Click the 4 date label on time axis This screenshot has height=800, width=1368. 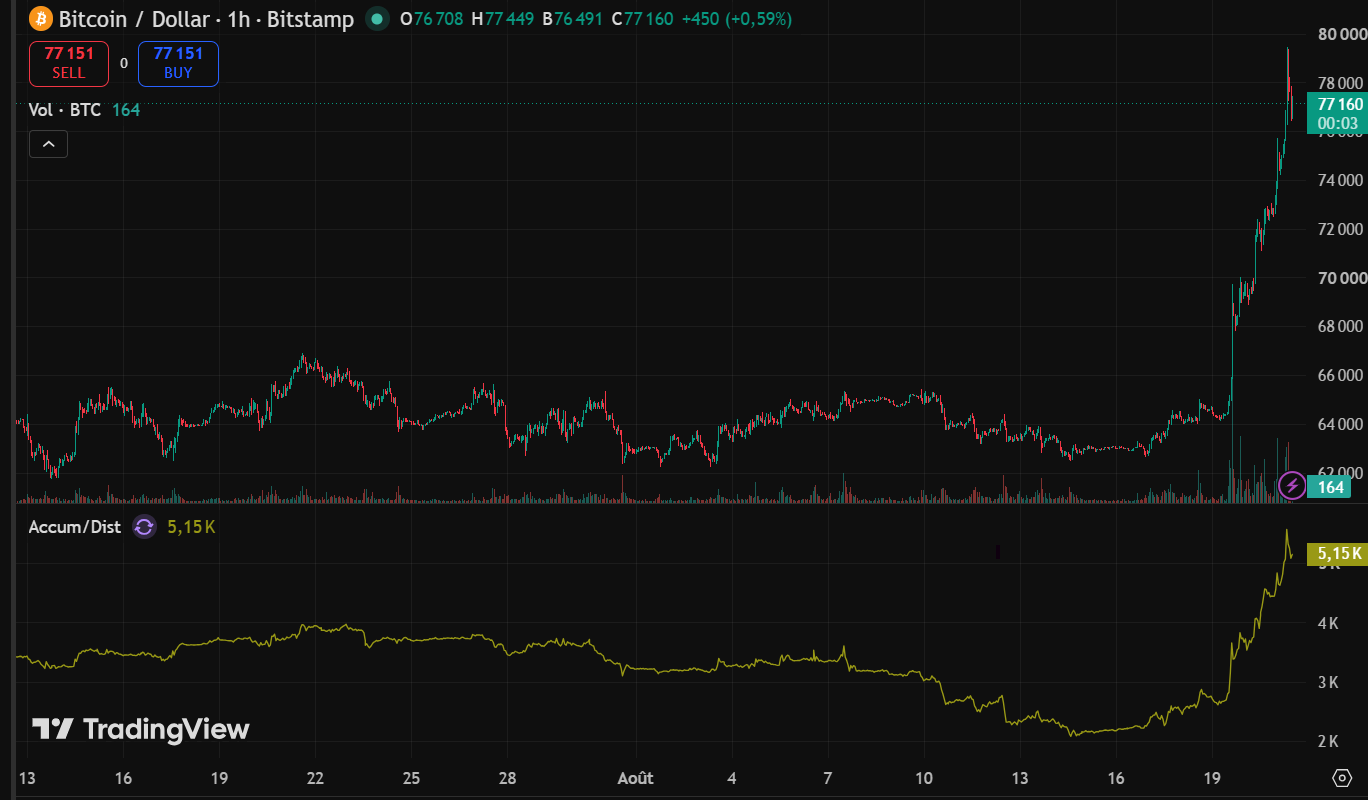(x=732, y=778)
